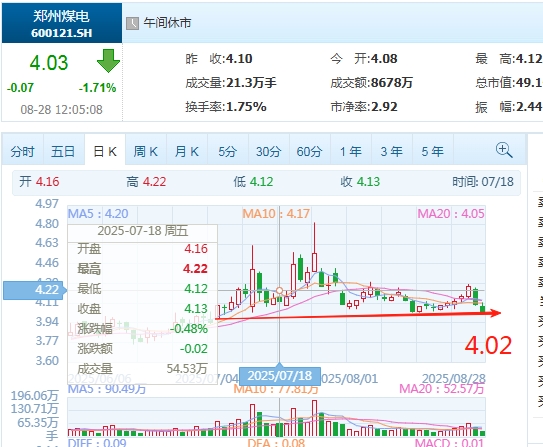Switch to the 分时 chart tab
Screen dimensions: 543x447
23,152
